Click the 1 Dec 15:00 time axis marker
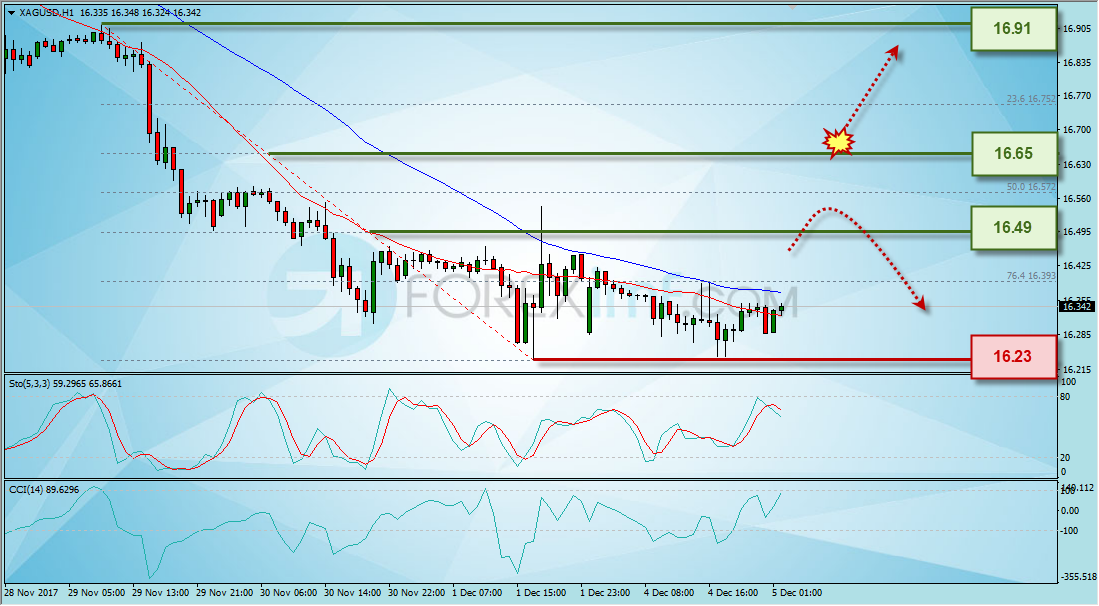The image size is (1099, 606). [x=541, y=593]
